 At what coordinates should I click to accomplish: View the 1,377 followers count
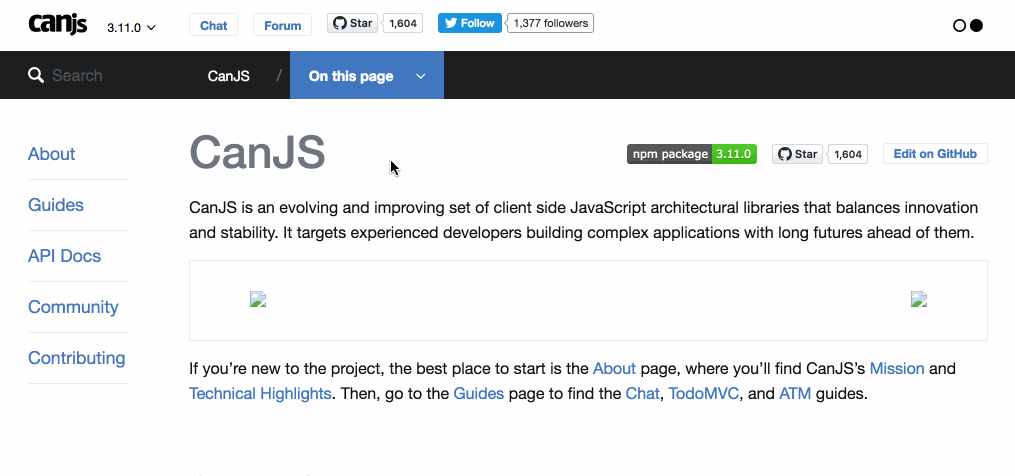pyautogui.click(x=550, y=23)
